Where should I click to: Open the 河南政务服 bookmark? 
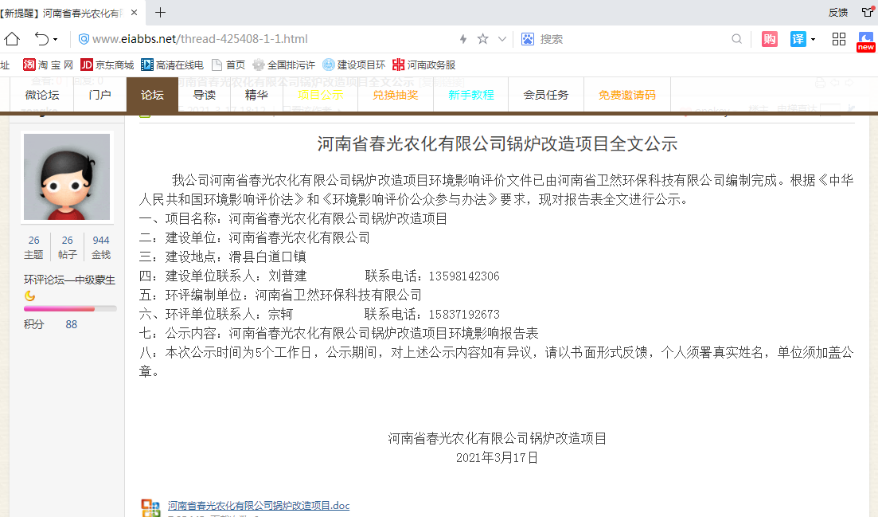pos(424,65)
